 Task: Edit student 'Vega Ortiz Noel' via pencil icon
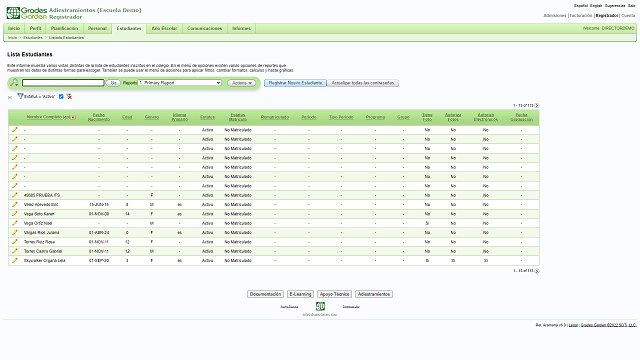tap(15, 223)
